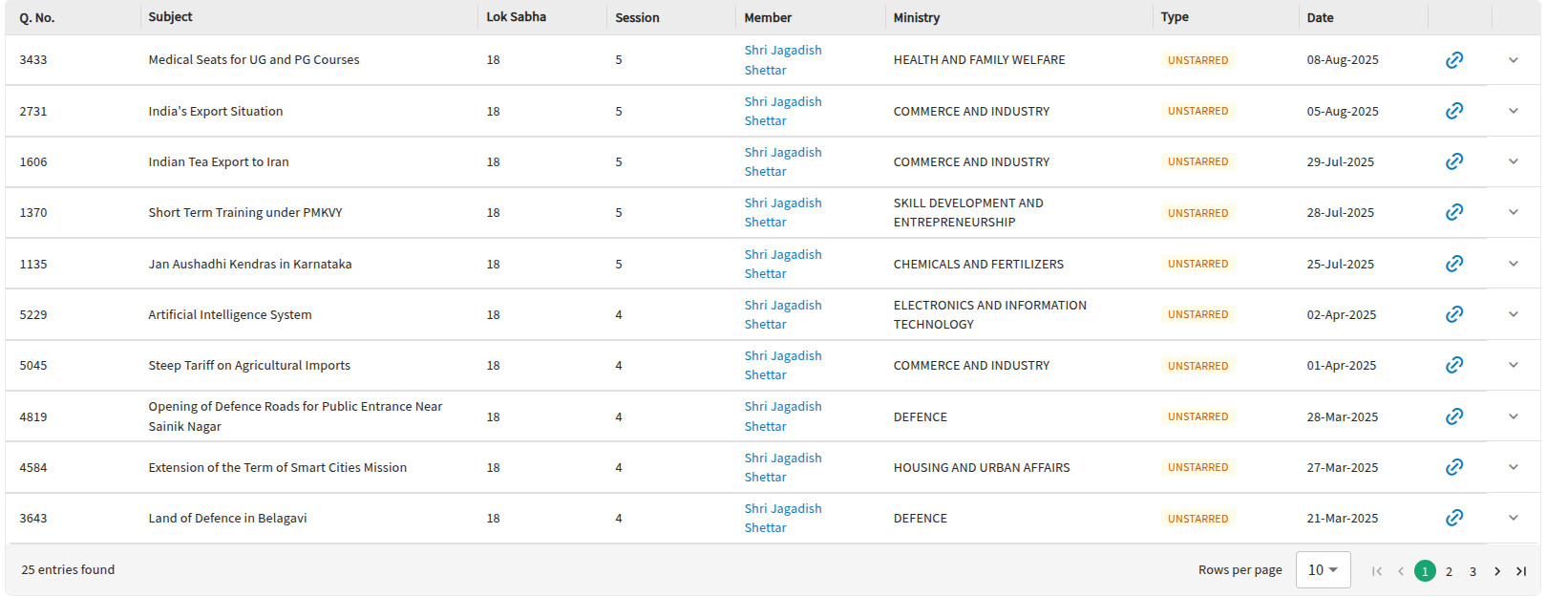The image size is (1568, 597).
Task: Click UNSTARRED badge for question 5229
Action: 1197,314
